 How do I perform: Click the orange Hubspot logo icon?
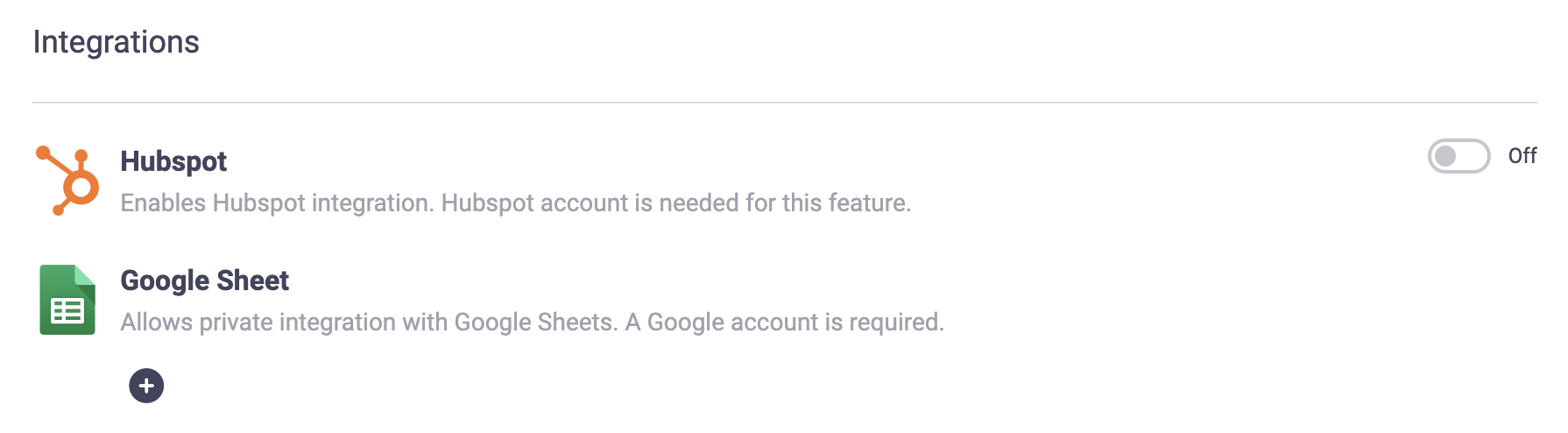(x=67, y=181)
